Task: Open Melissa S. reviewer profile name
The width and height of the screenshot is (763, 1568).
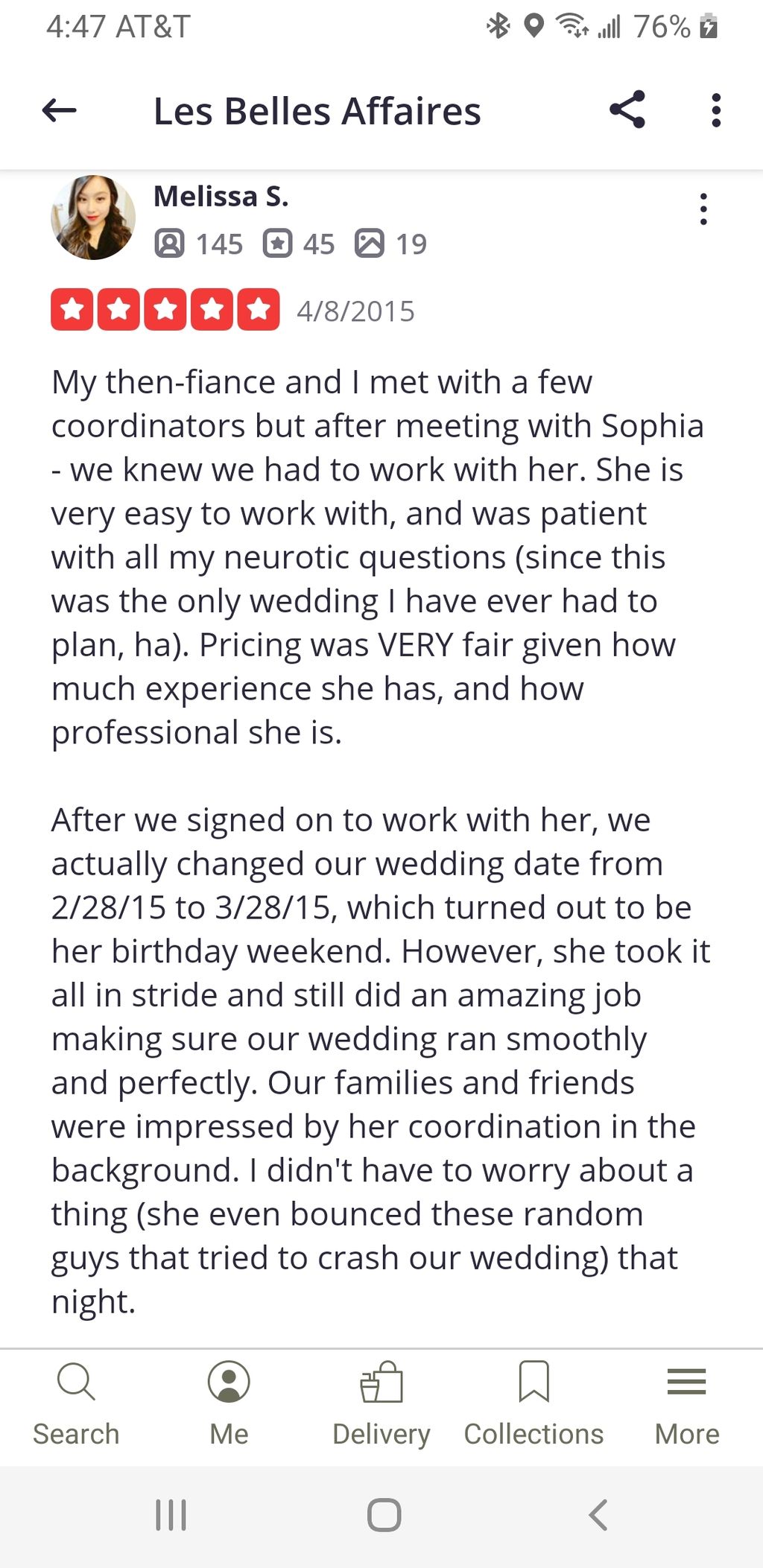Action: pyautogui.click(x=221, y=197)
